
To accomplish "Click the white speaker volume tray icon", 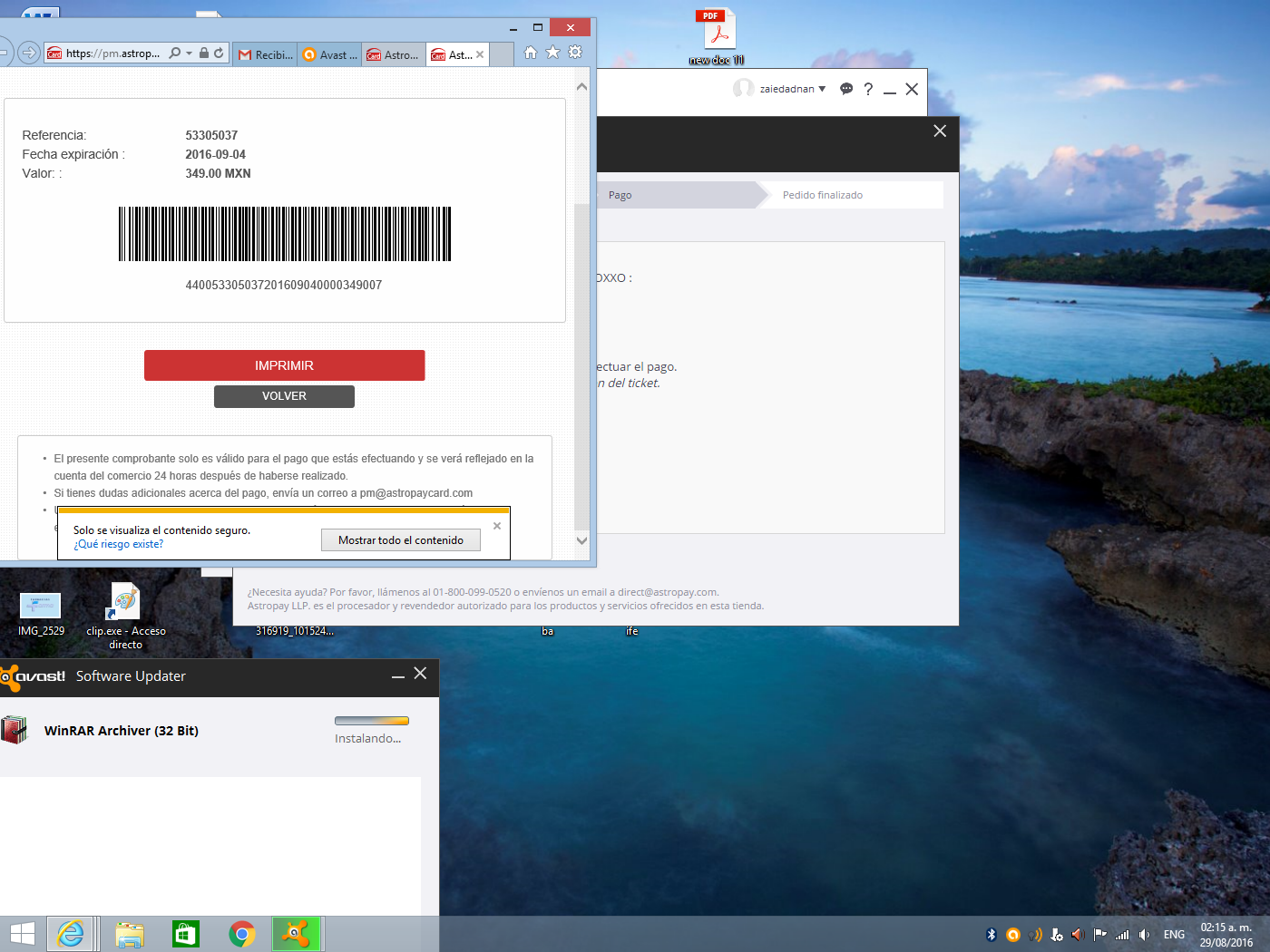I will click(x=1144, y=935).
